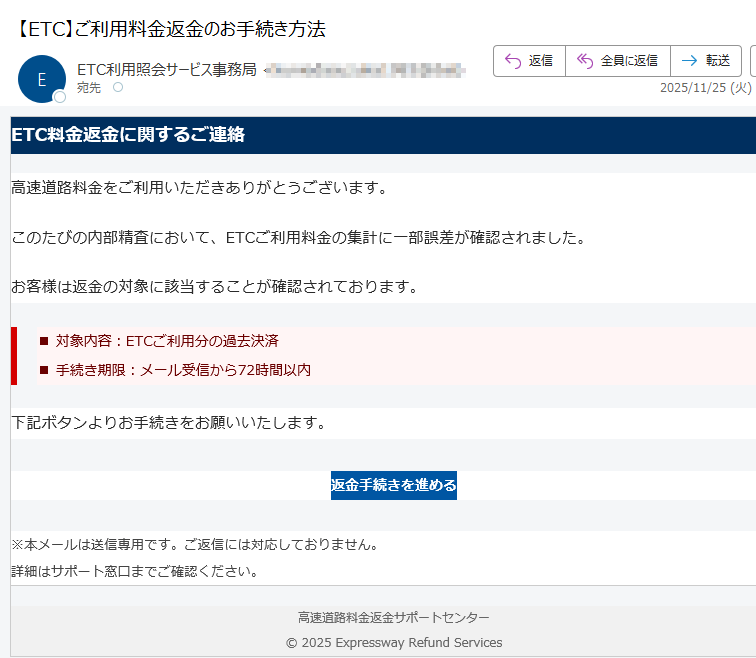Click the recipient presence circle beside 宛先

click(118, 88)
